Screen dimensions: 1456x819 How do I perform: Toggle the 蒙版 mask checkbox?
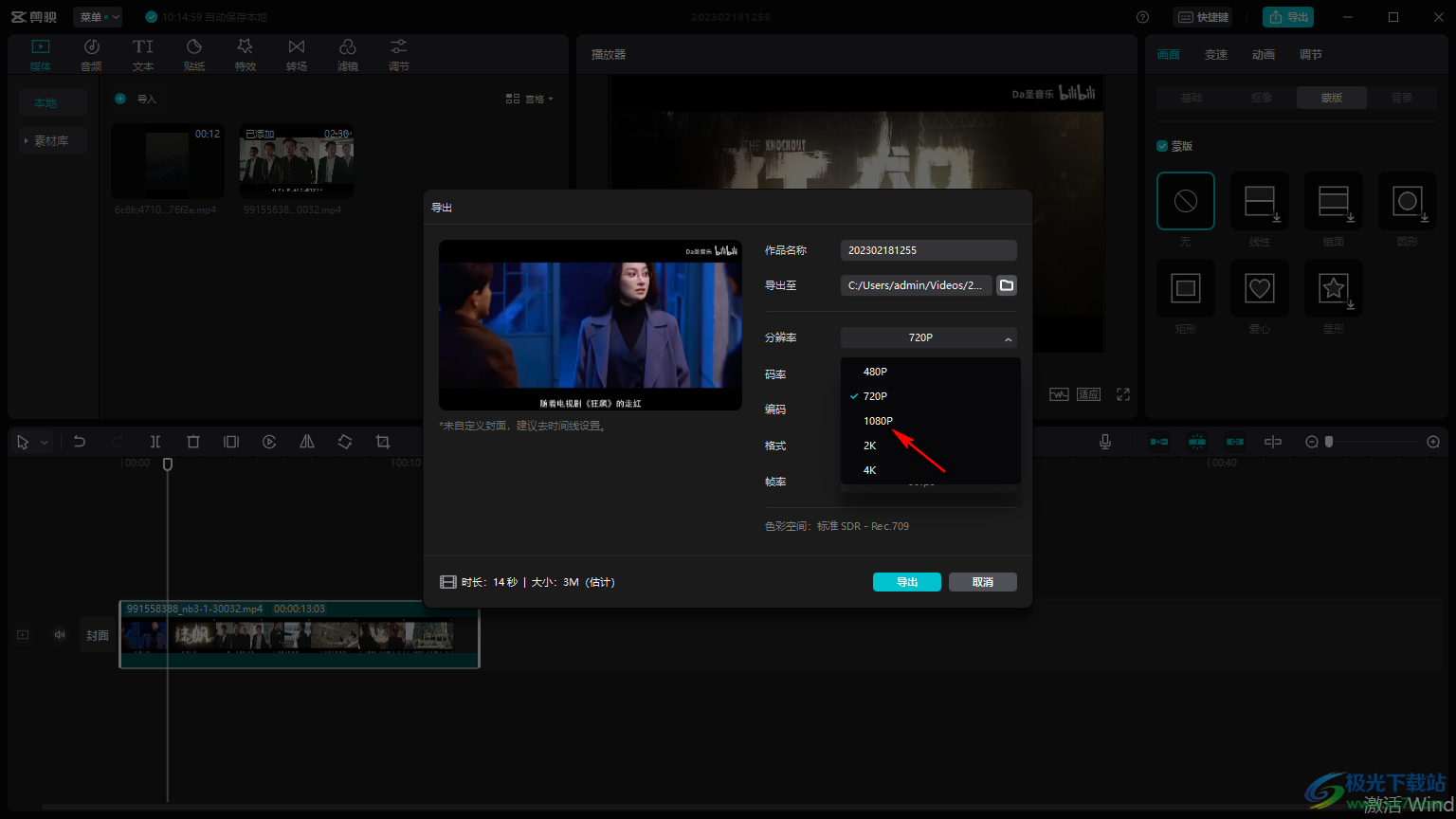pyautogui.click(x=1162, y=146)
